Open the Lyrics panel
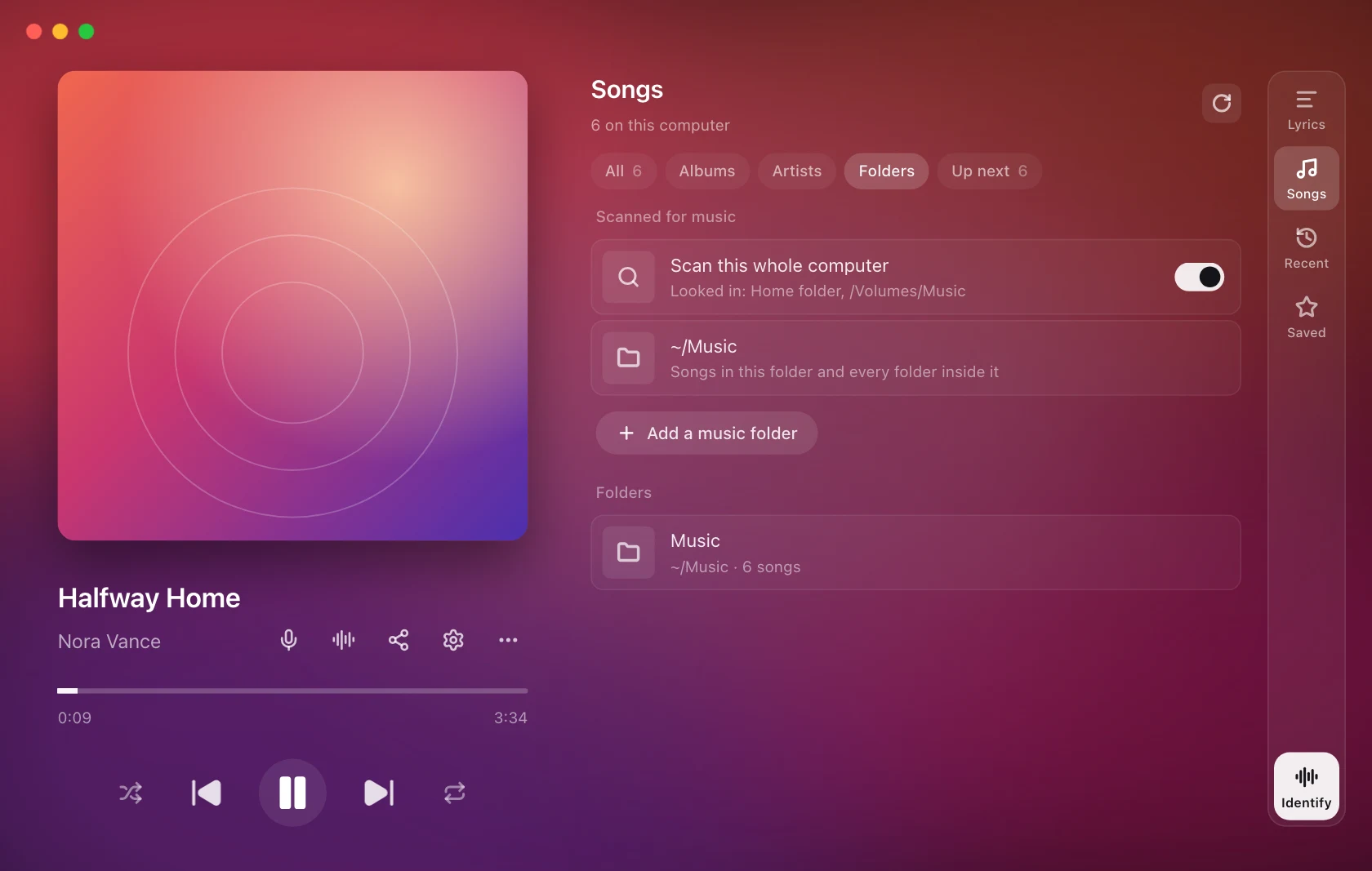 pos(1306,110)
